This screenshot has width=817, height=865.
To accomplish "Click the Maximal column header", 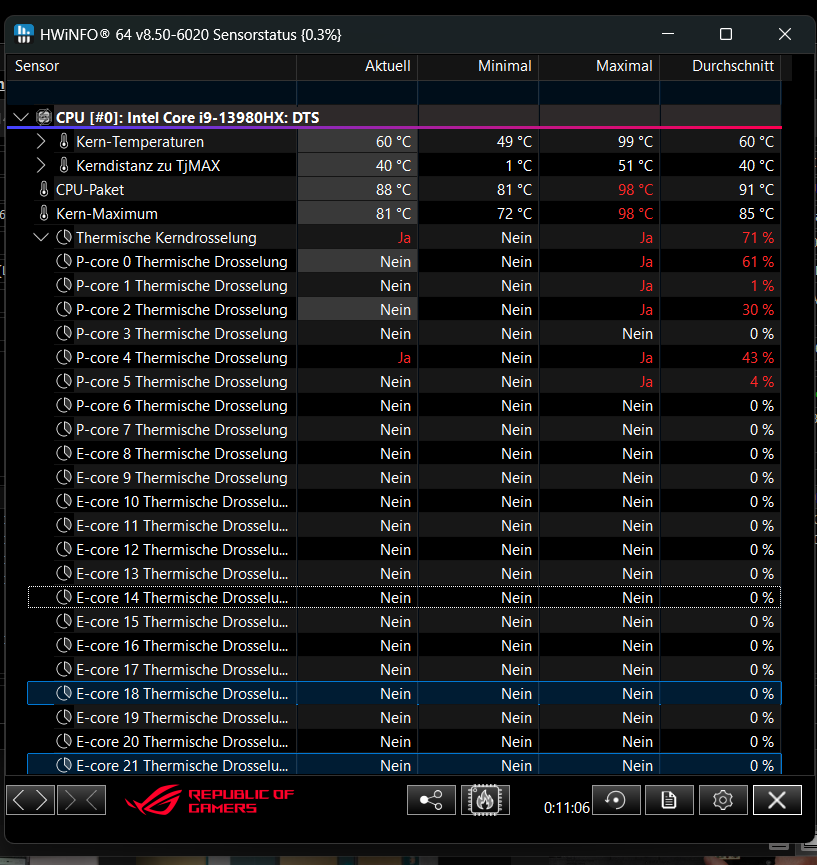I will [x=600, y=66].
